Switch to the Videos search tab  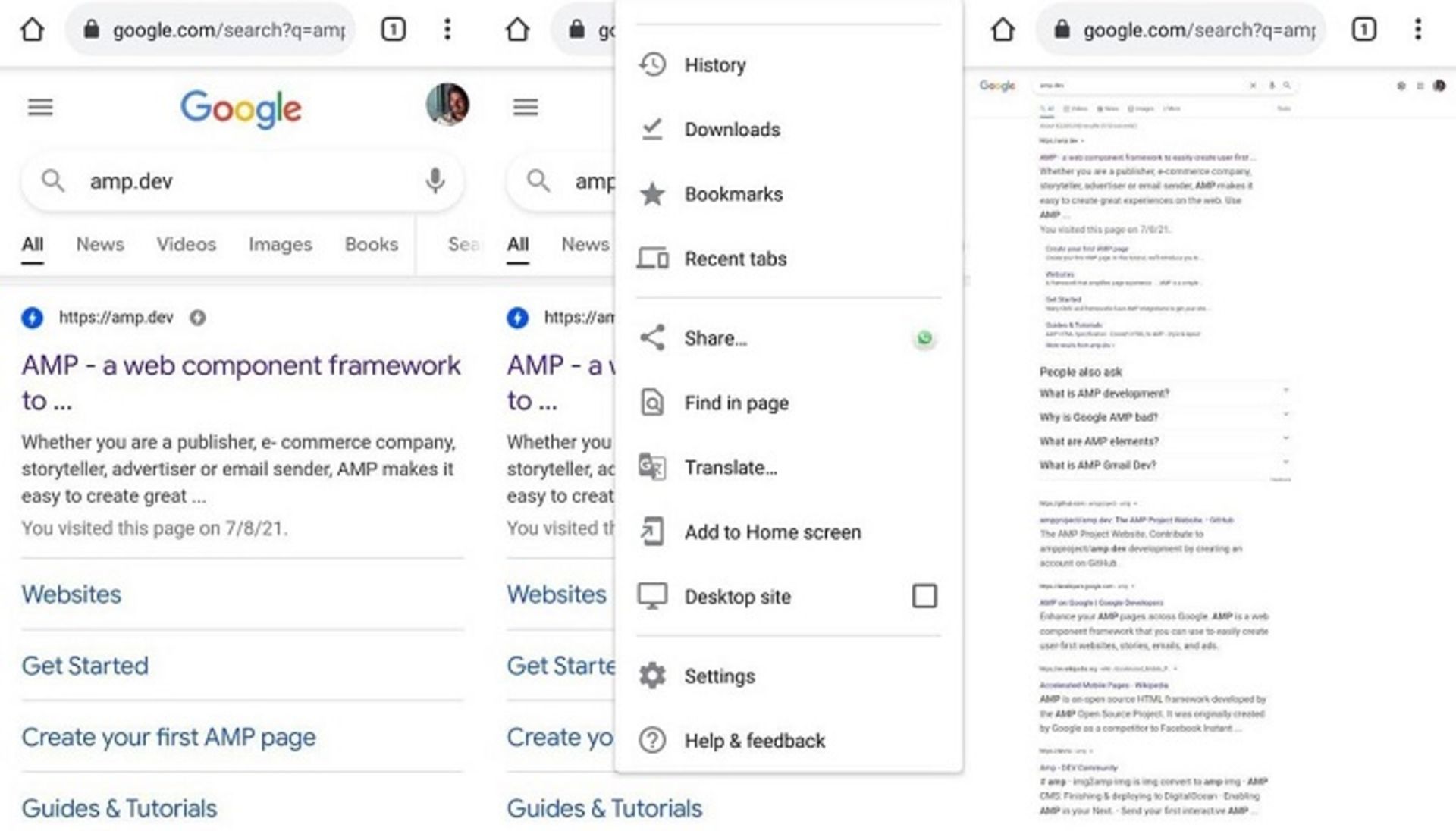[186, 244]
